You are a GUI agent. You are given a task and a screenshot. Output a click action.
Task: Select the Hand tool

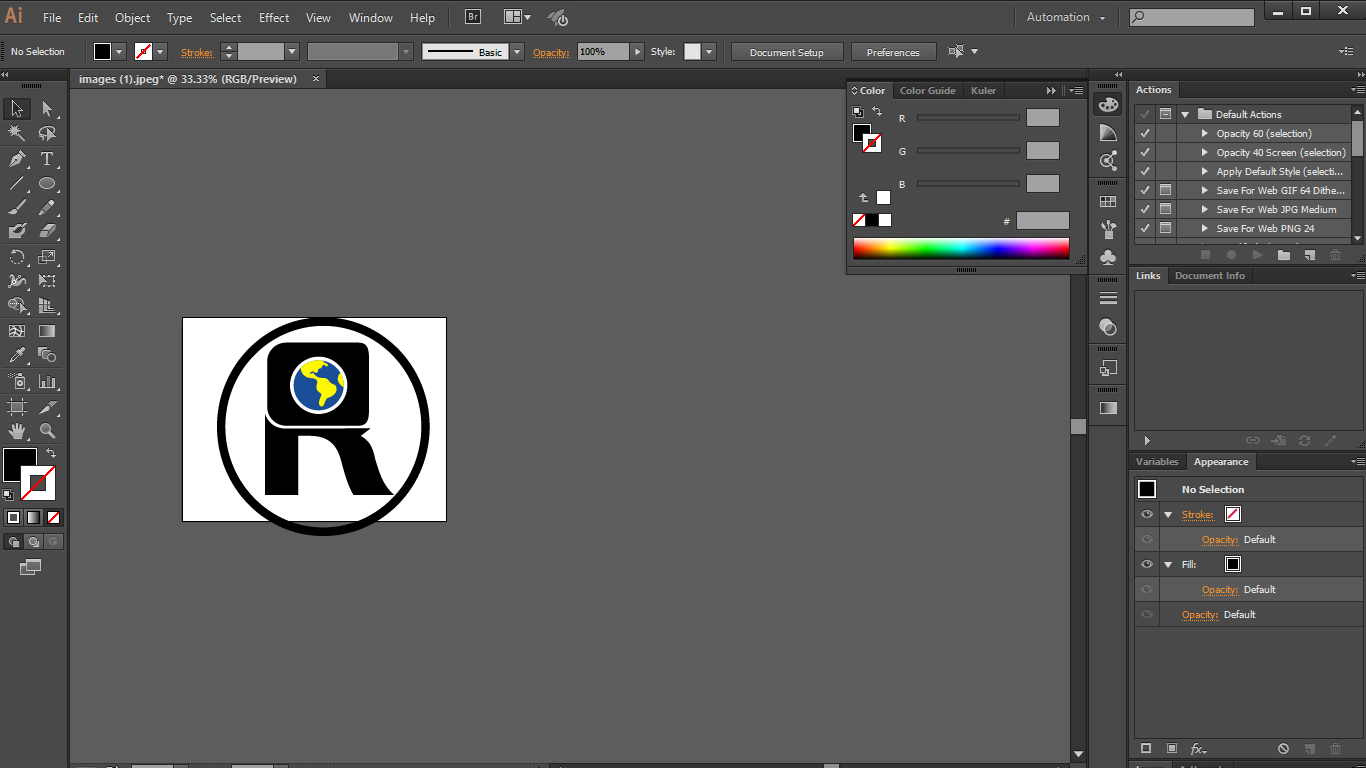point(17,431)
